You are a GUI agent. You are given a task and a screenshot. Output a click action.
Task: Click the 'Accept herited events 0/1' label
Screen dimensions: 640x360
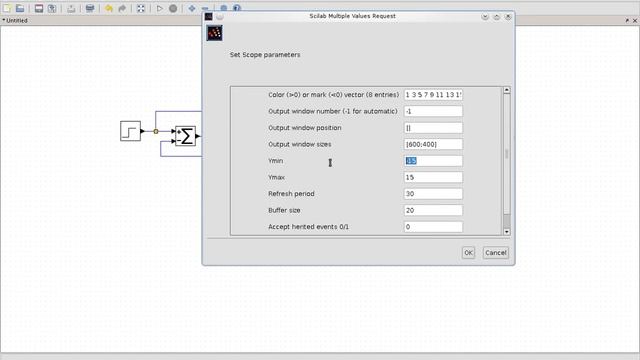308,227
